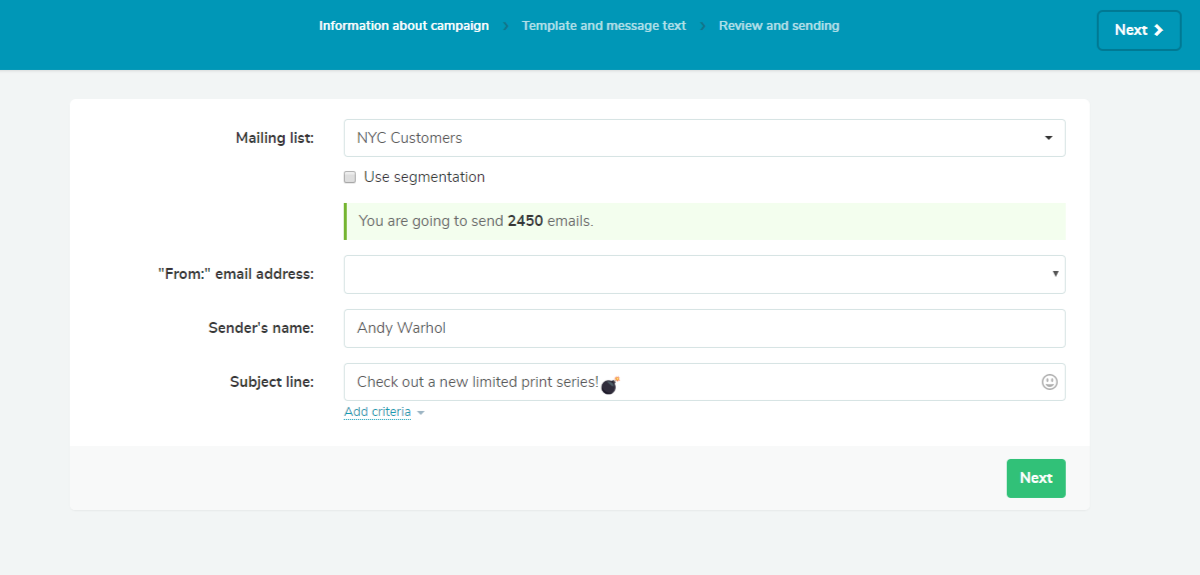Click the bomb emoji in the subject text
This screenshot has height=575, width=1200.
(610, 385)
